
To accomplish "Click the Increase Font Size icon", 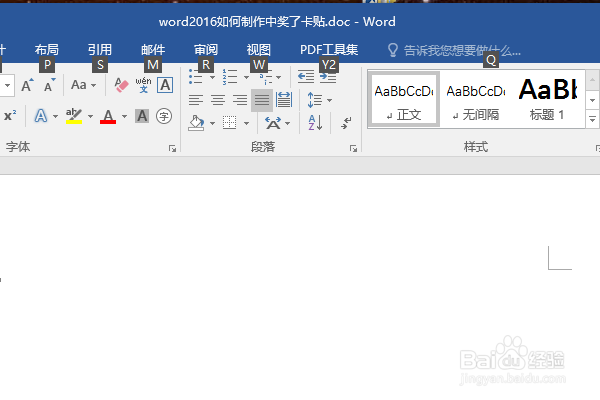I will click(x=27, y=85).
